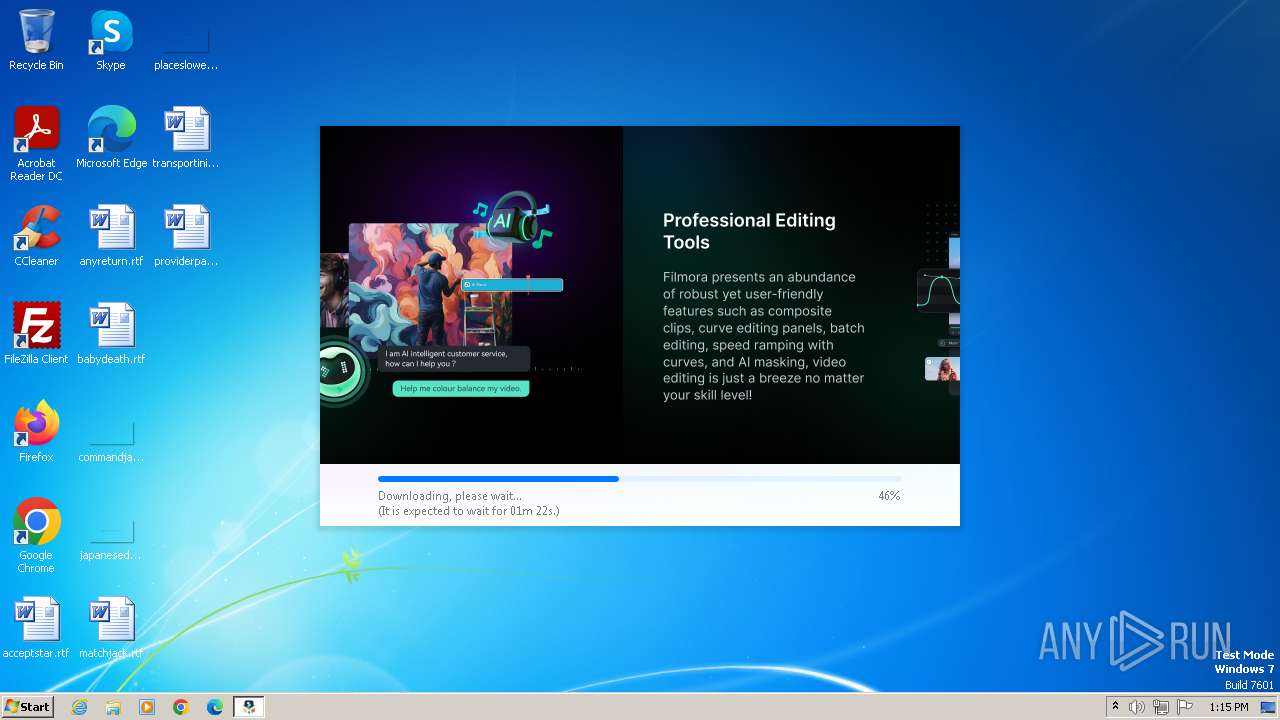The width and height of the screenshot is (1280, 720).
Task: Click the Filmora features description paragraph
Action: click(764, 336)
